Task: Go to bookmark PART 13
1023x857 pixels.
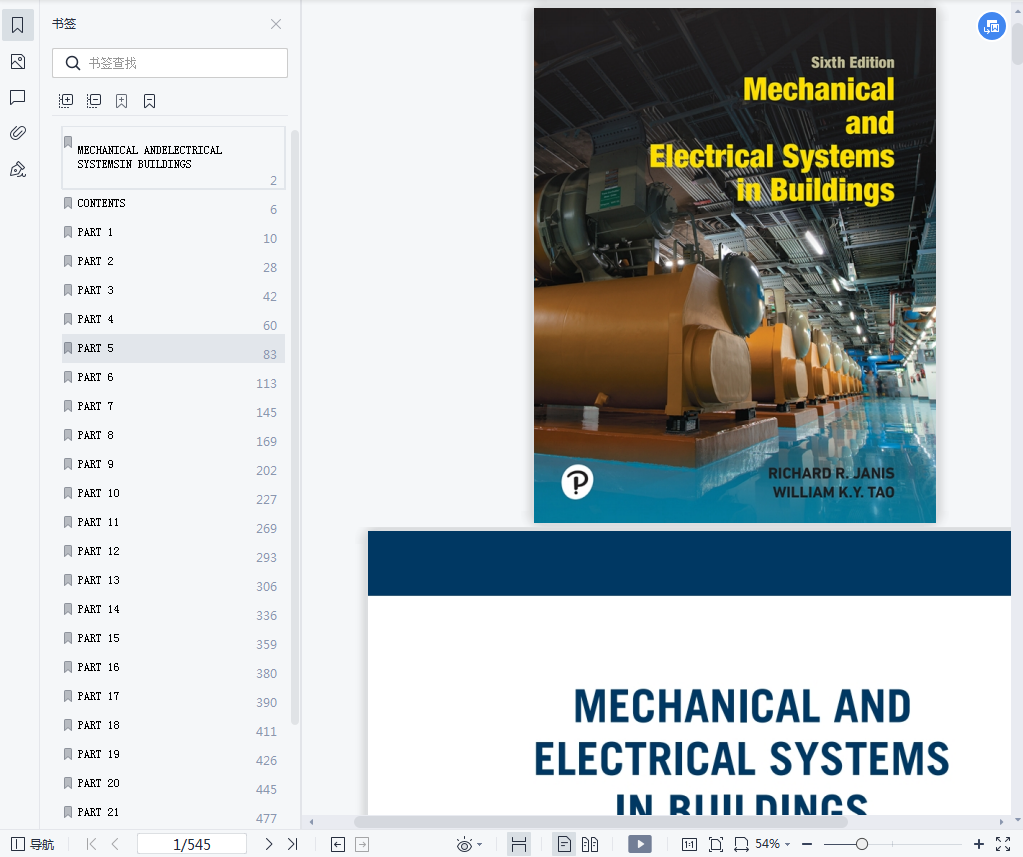Action: [x=174, y=580]
